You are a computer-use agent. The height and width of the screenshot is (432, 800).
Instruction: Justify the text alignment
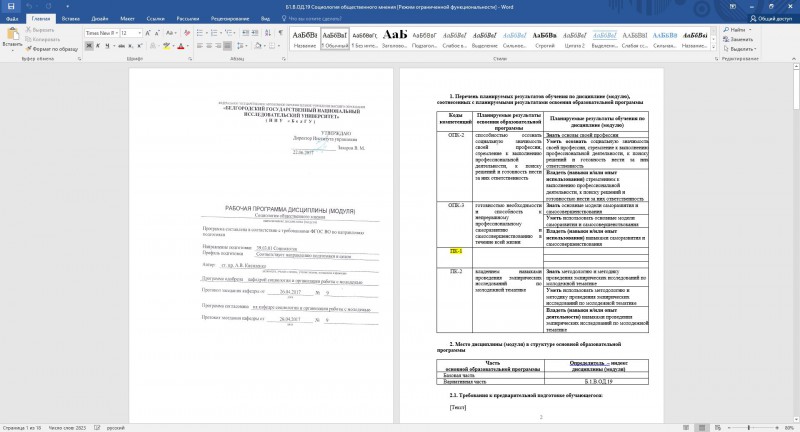[228, 46]
